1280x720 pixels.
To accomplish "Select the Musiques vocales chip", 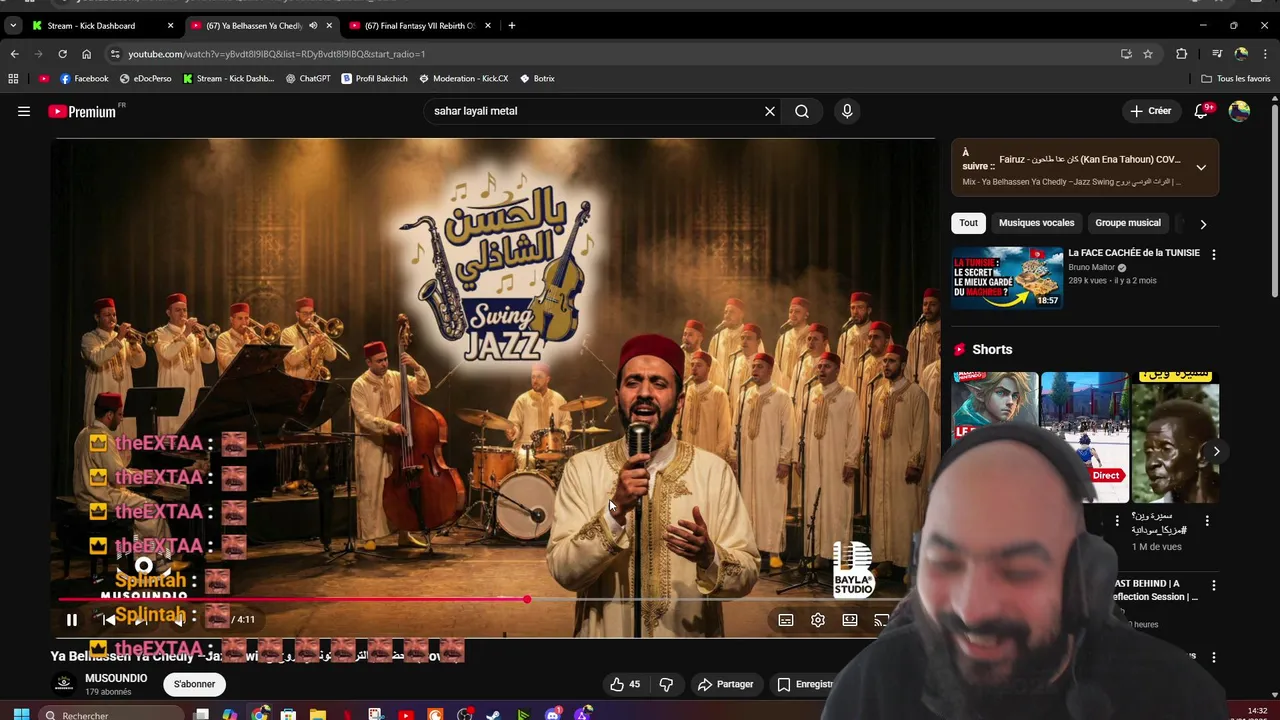I will point(1036,223).
